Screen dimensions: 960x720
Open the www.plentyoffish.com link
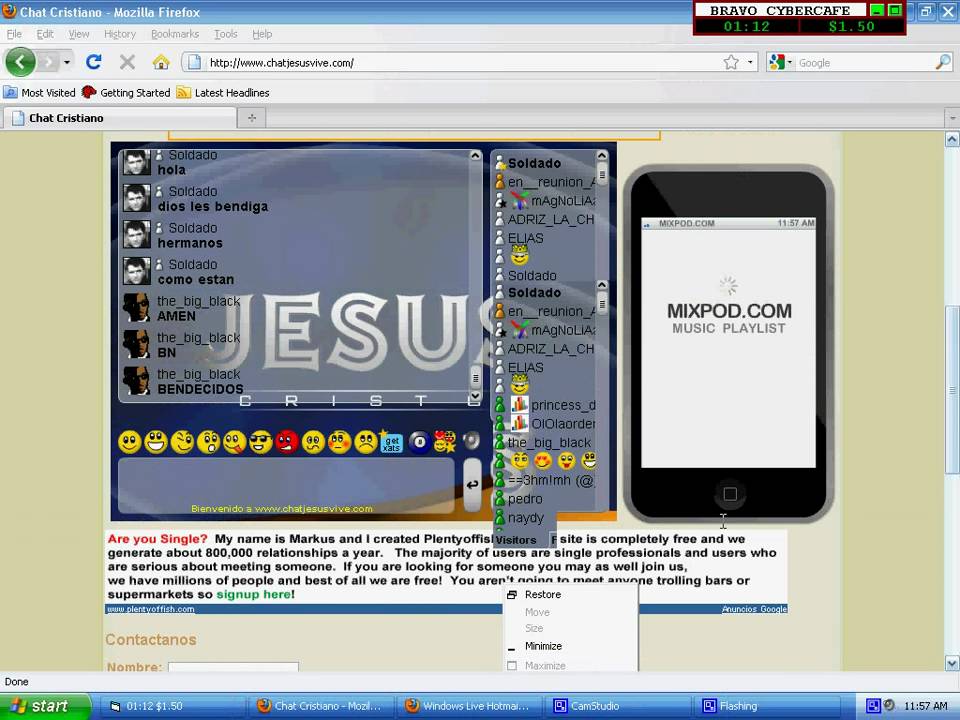(x=151, y=609)
